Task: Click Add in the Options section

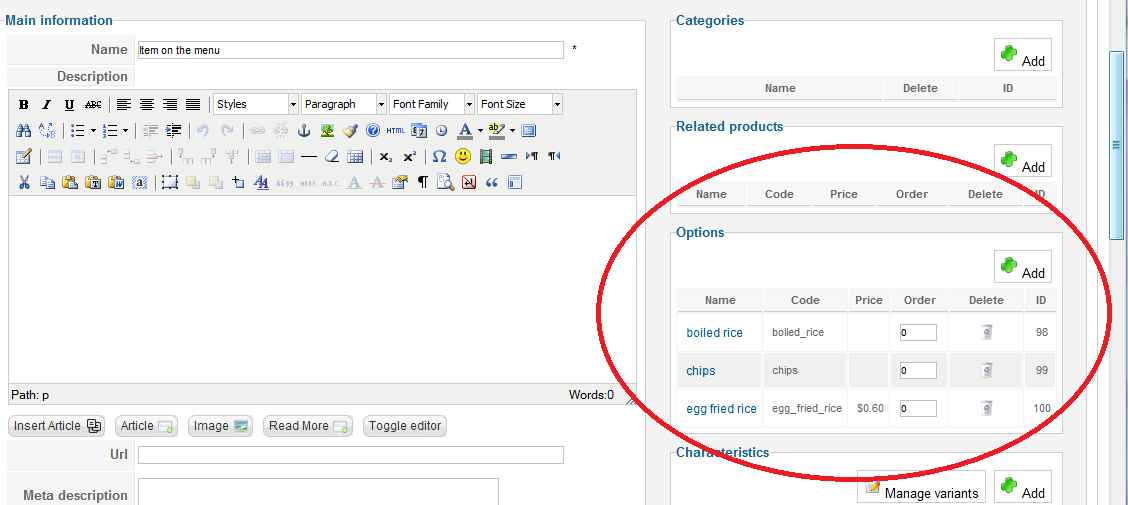Action: 1022,267
